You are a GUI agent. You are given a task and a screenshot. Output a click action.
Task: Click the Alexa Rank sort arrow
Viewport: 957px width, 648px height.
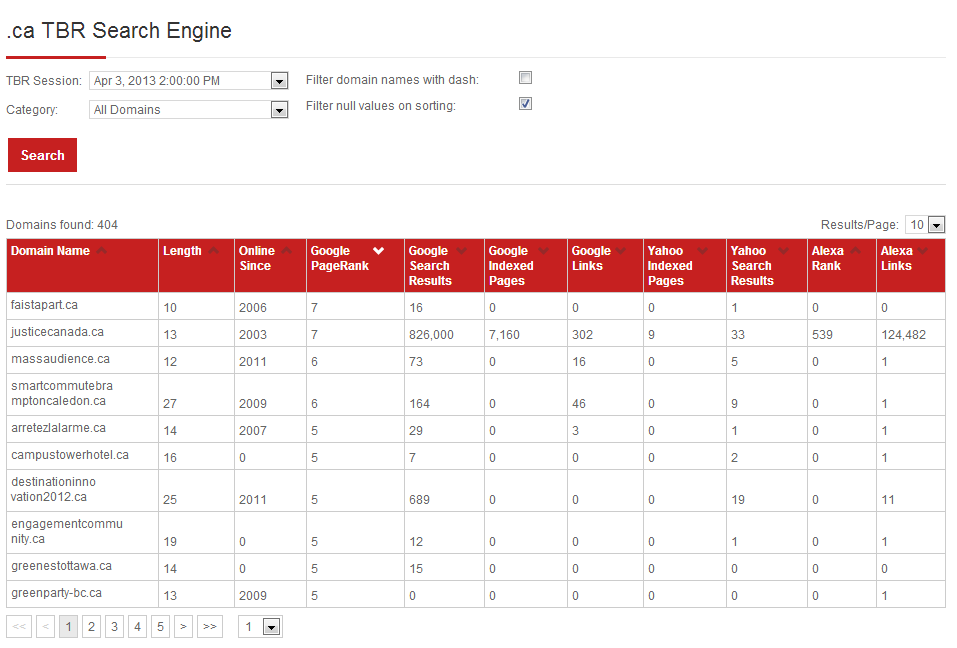coord(856,251)
